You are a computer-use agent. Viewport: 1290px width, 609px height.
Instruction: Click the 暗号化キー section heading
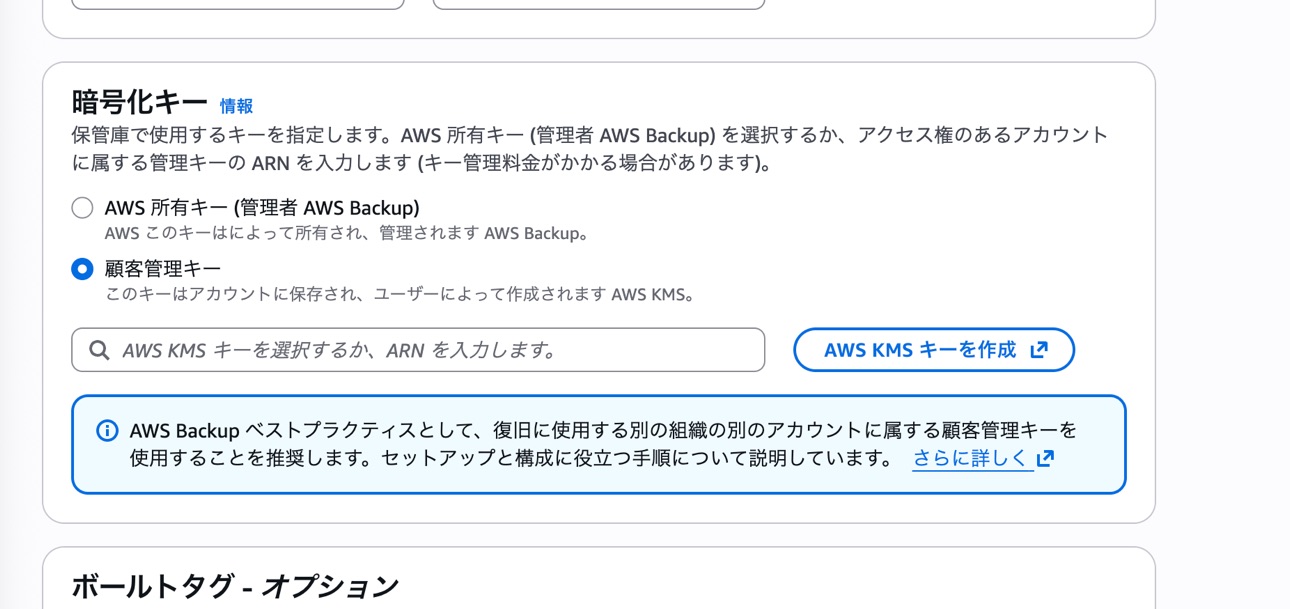pyautogui.click(x=139, y=102)
